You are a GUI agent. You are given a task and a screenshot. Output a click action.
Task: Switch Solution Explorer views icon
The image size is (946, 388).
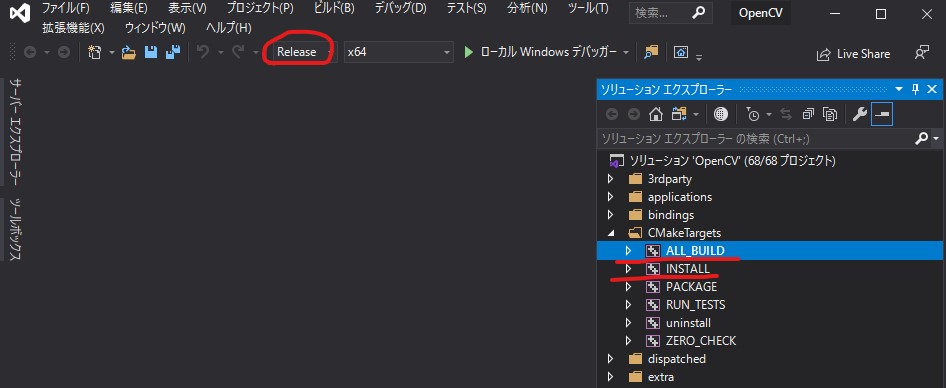(x=679, y=113)
